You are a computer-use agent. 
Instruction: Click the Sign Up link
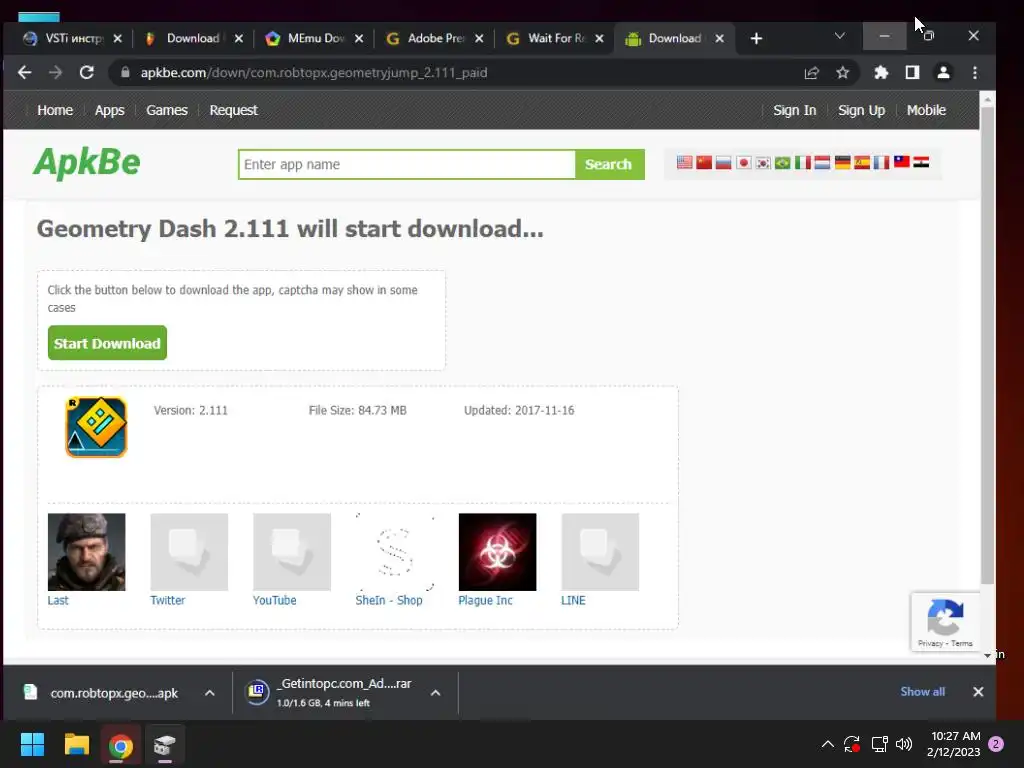click(x=861, y=110)
